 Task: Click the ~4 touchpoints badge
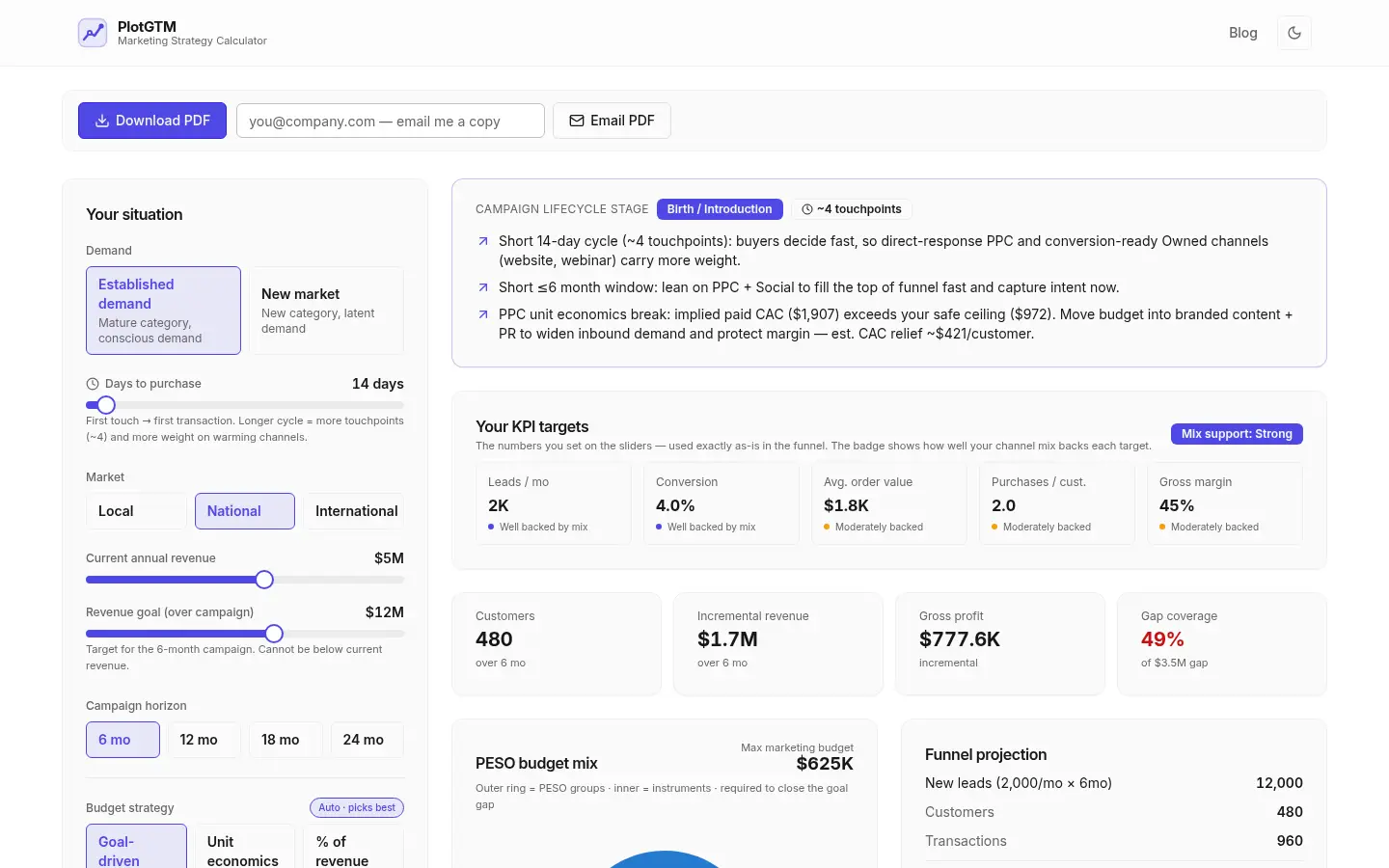pyautogui.click(x=852, y=209)
